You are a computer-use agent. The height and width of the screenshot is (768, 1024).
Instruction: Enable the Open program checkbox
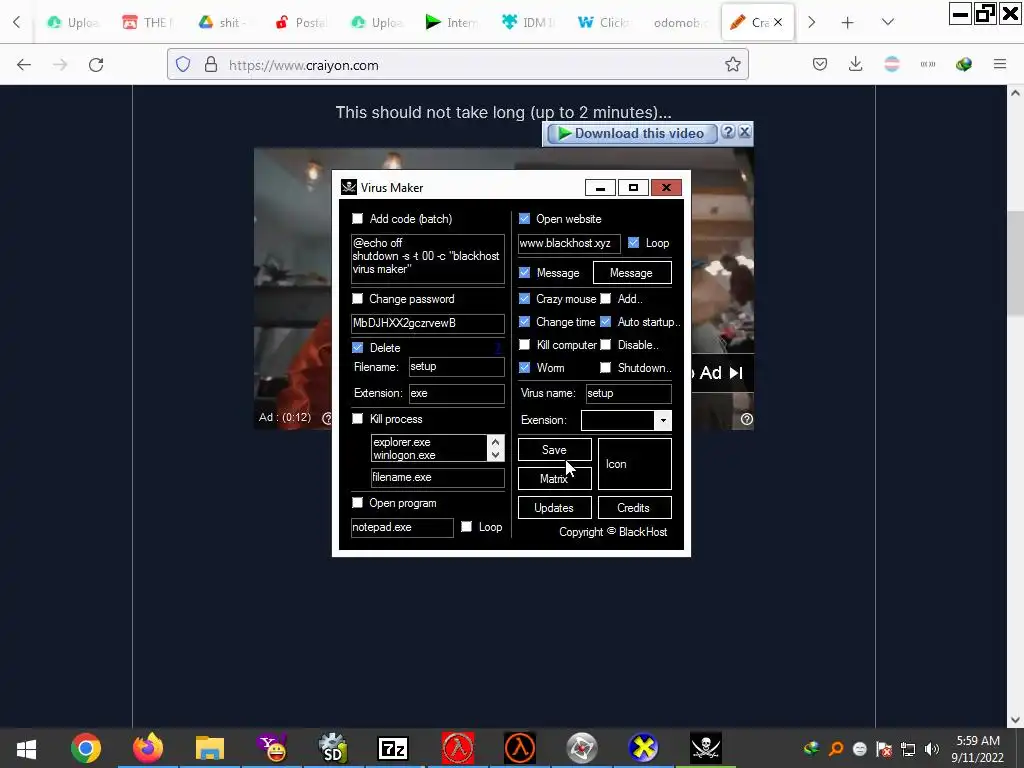pos(357,503)
